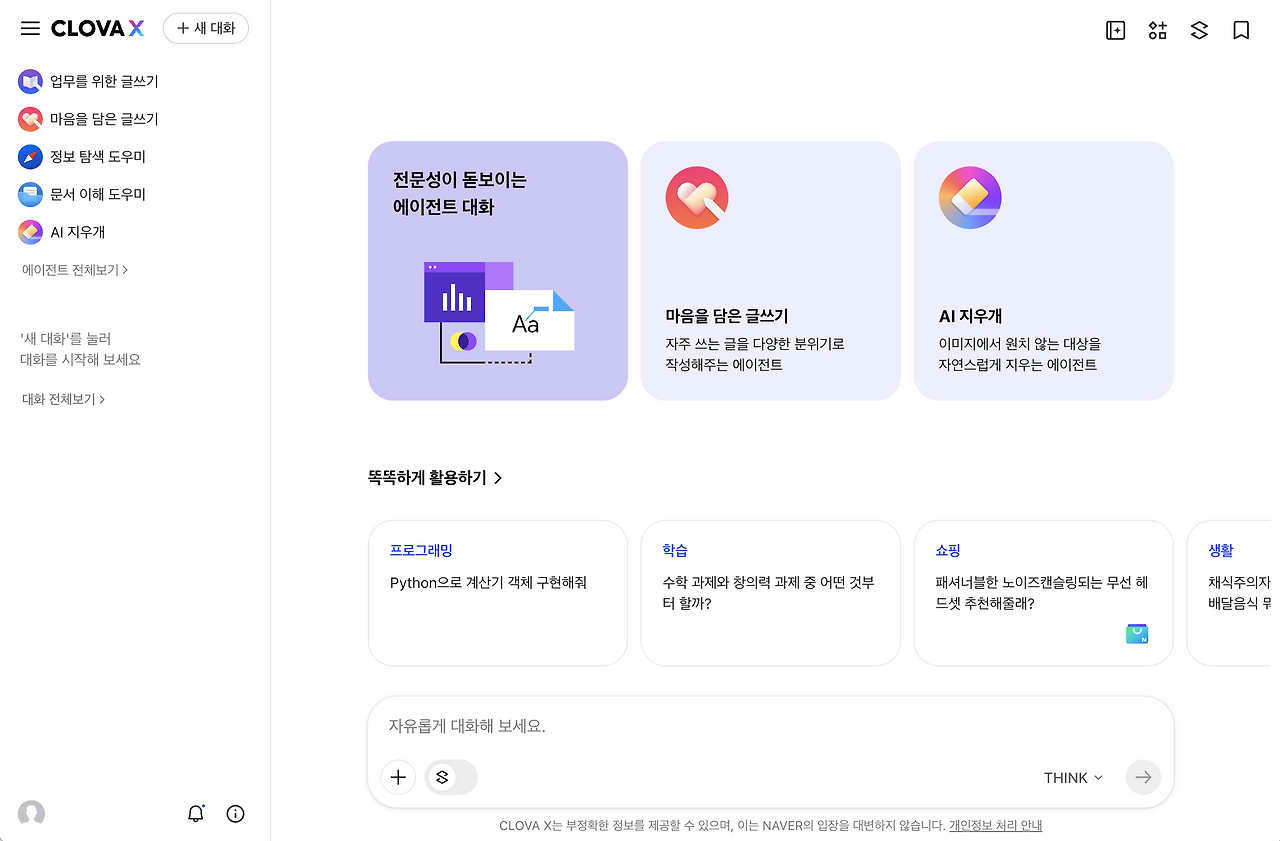Screen dimensions: 1280x841
Task: Select 업무를 위한 글쓰기 in sidebar
Action: pyautogui.click(x=104, y=82)
